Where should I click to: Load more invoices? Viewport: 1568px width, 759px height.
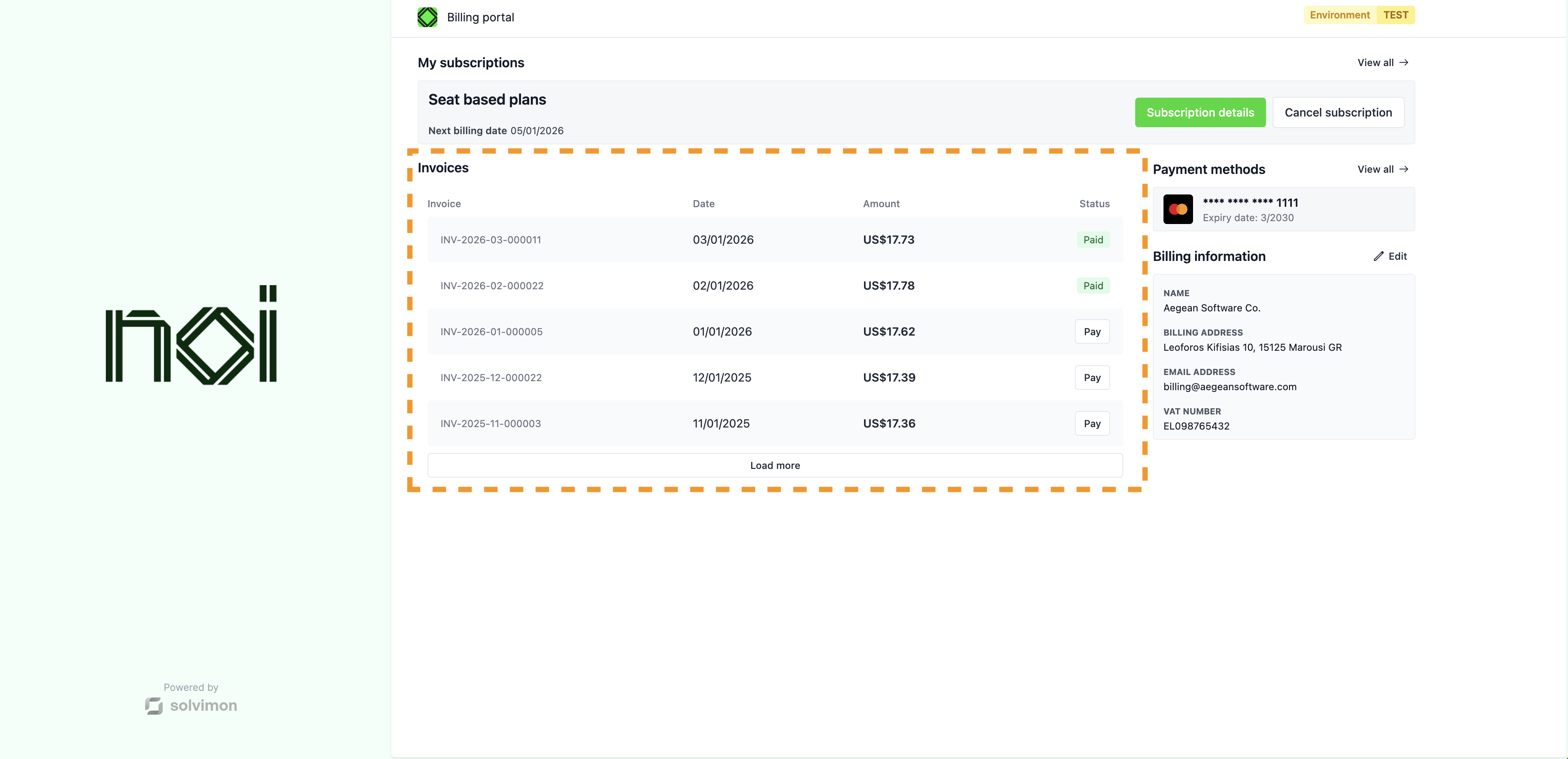[x=774, y=466]
